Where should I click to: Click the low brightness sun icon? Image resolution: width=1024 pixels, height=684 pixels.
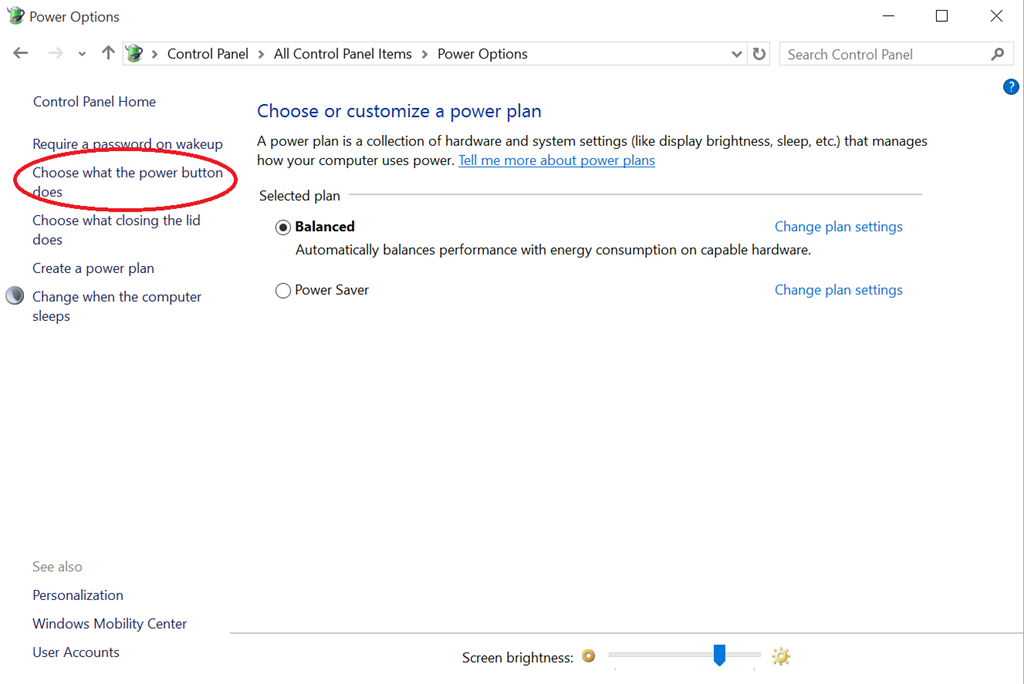pyautogui.click(x=589, y=656)
